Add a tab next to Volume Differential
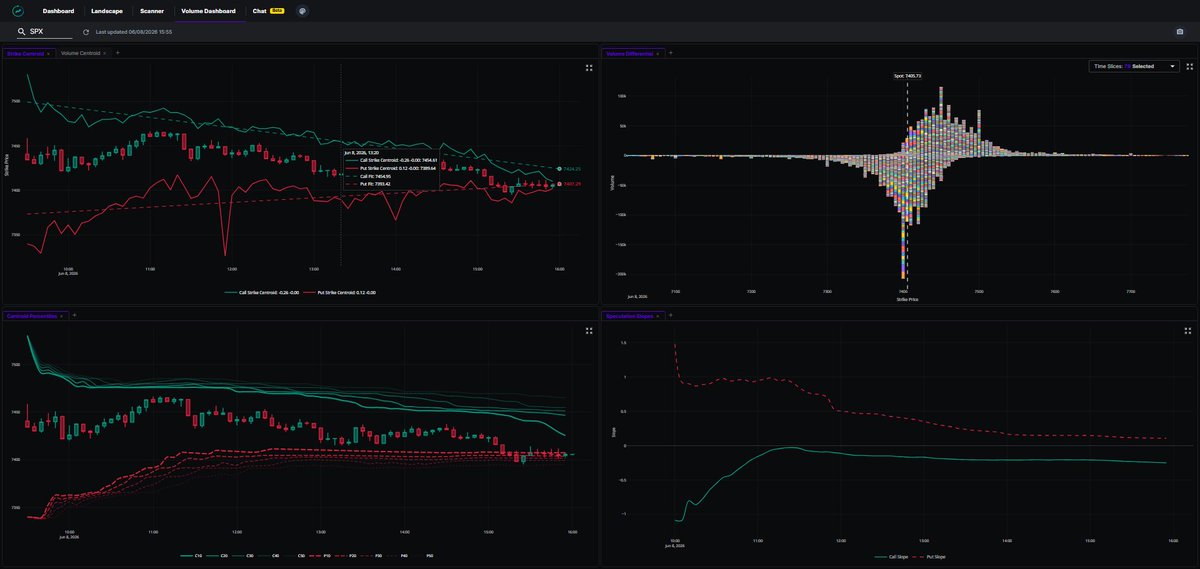Viewport: 1200px width, 569px height. [670, 52]
